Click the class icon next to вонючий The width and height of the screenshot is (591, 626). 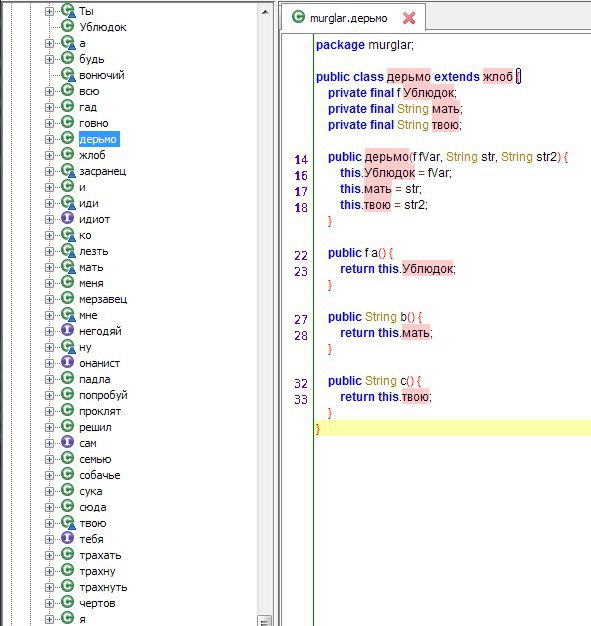tap(68, 74)
